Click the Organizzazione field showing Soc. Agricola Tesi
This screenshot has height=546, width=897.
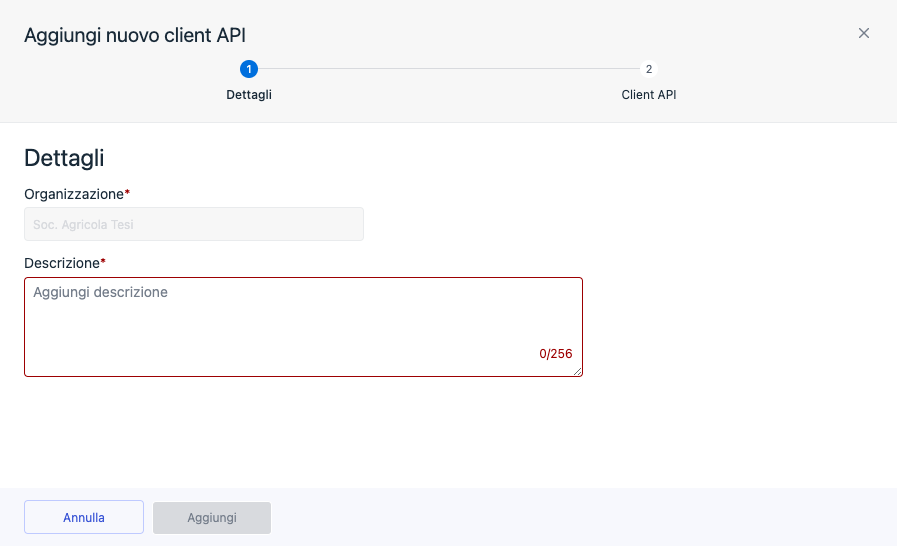[194, 224]
